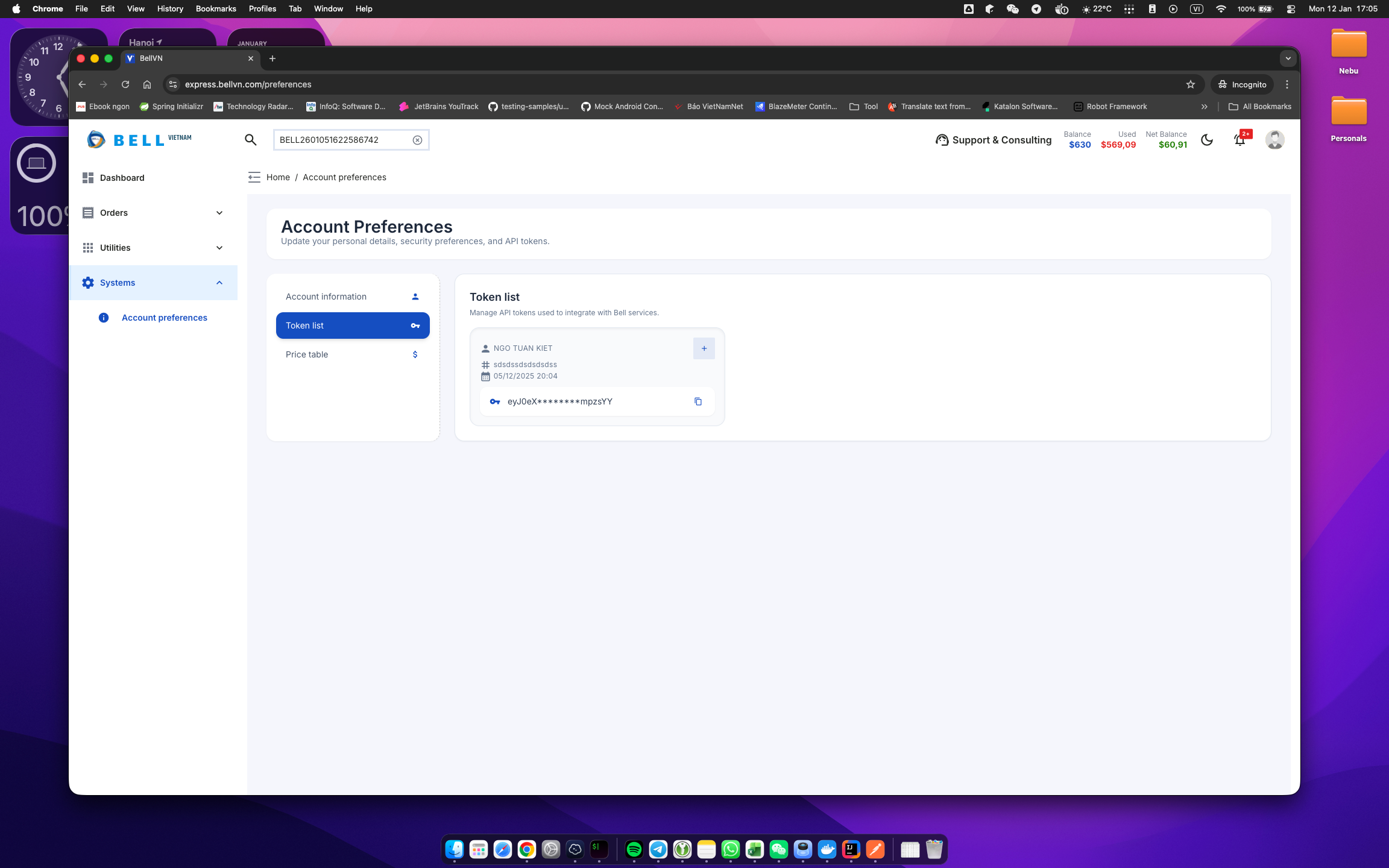Screen dimensions: 1389x868
Task: Toggle dark mode with the moon icon
Action: tap(1207, 140)
